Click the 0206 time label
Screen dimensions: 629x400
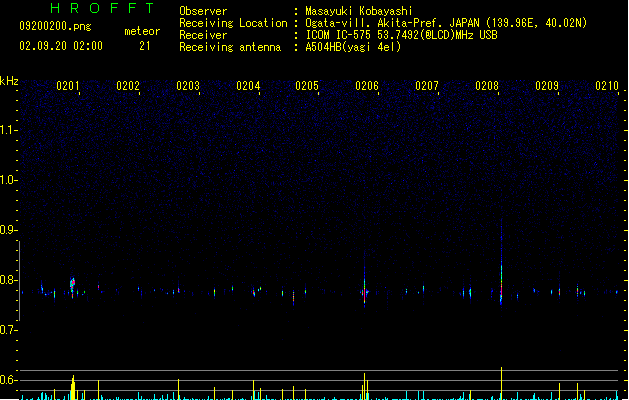[x=367, y=87]
